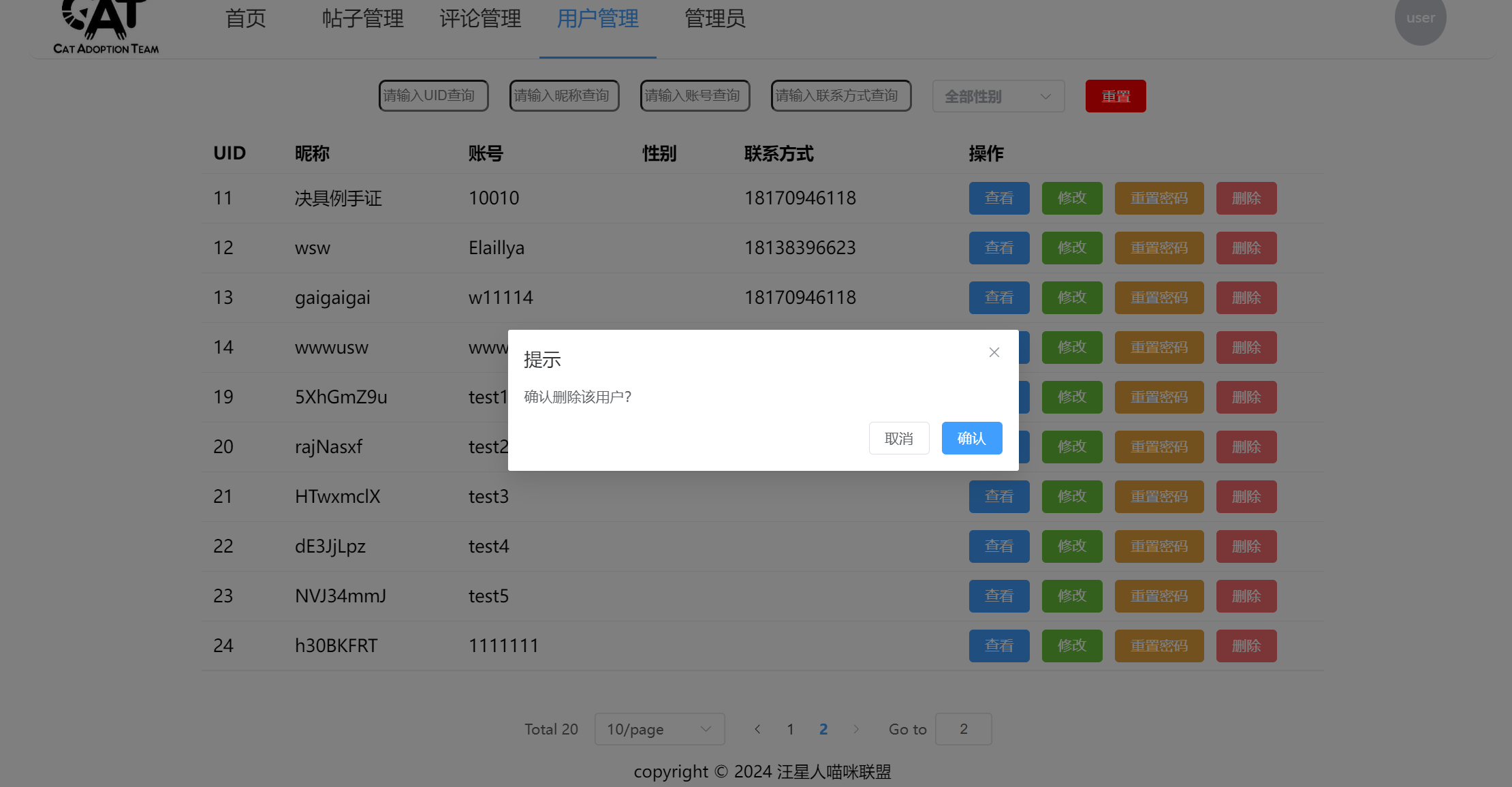Go to the previous page with the left arrow
Screen dimensions: 1512x787
pos(757,729)
